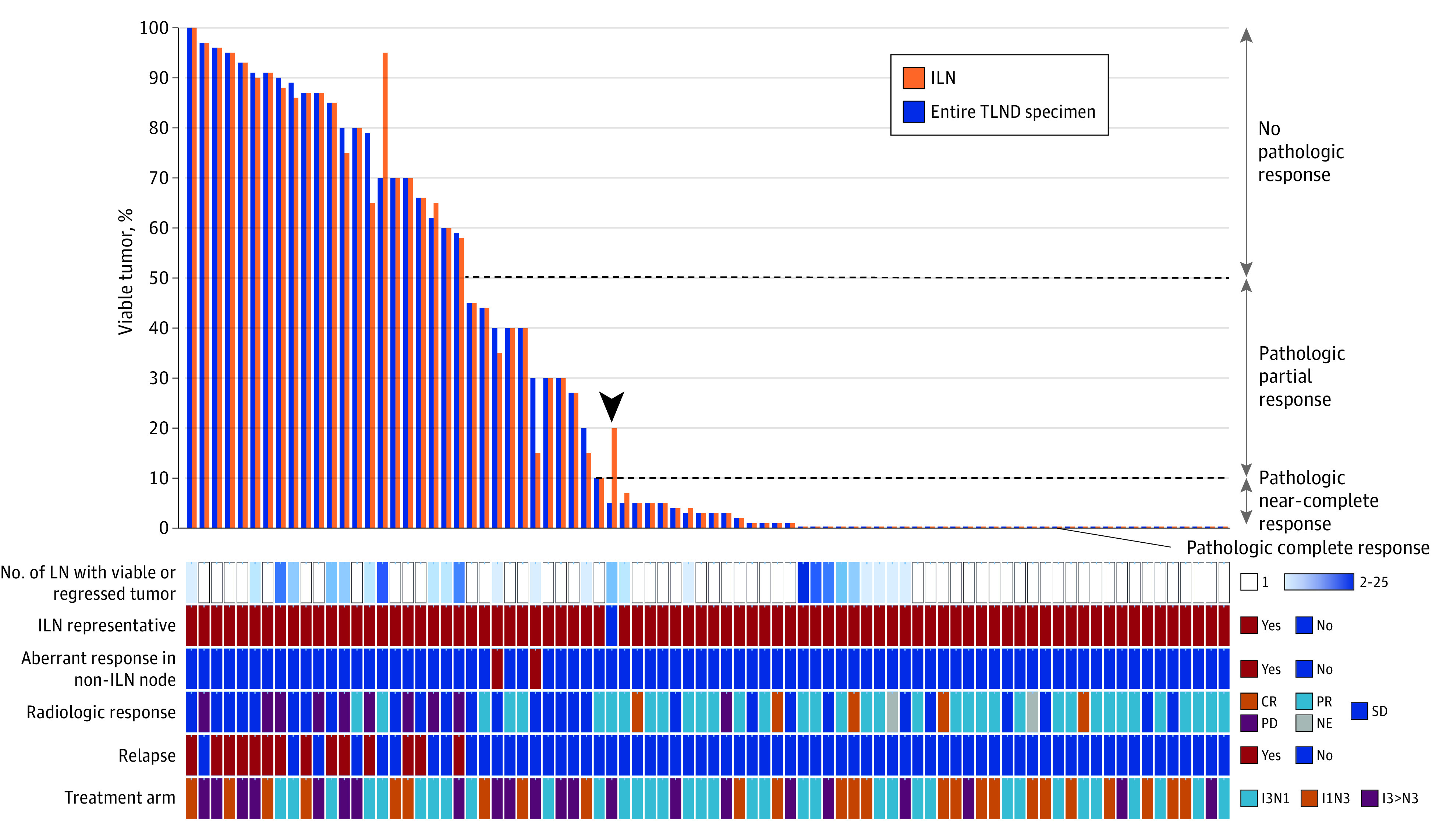Click the outlier orange ILN bar reaching 95%

[x=385, y=290]
